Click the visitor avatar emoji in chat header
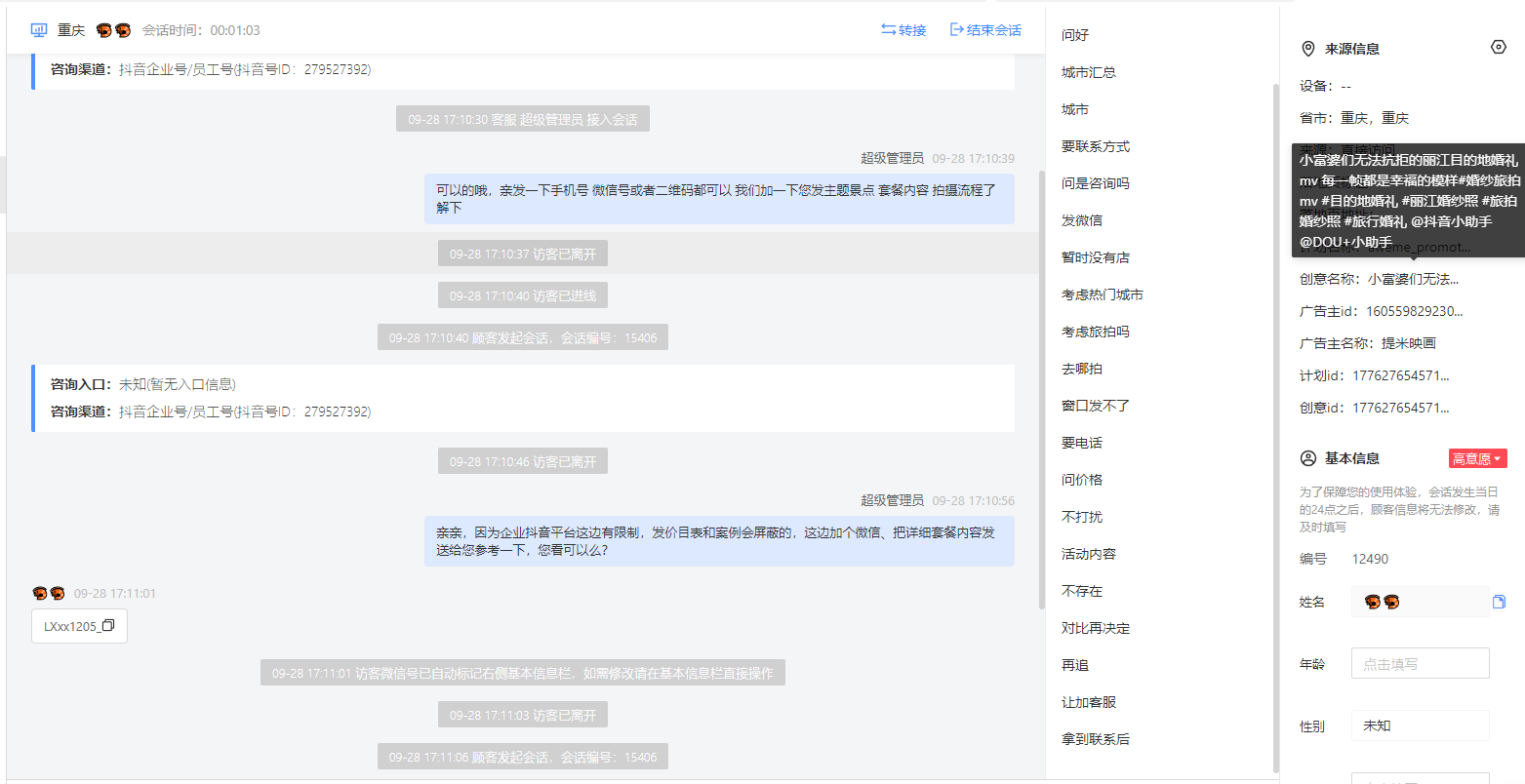Viewport: 1525px width, 784px height. [113, 30]
